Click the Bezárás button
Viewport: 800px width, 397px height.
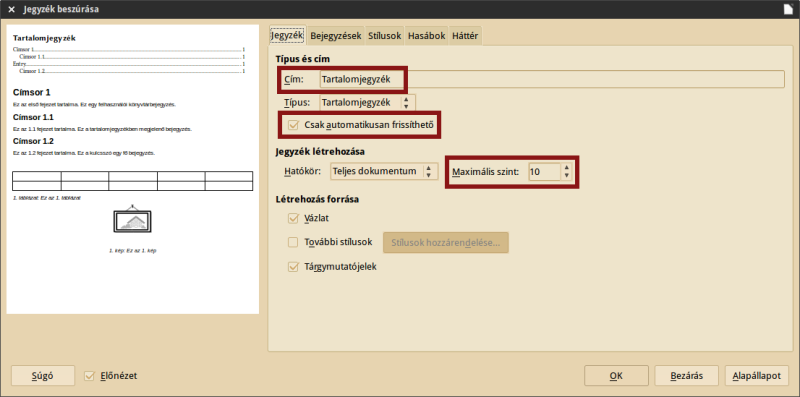click(687, 376)
